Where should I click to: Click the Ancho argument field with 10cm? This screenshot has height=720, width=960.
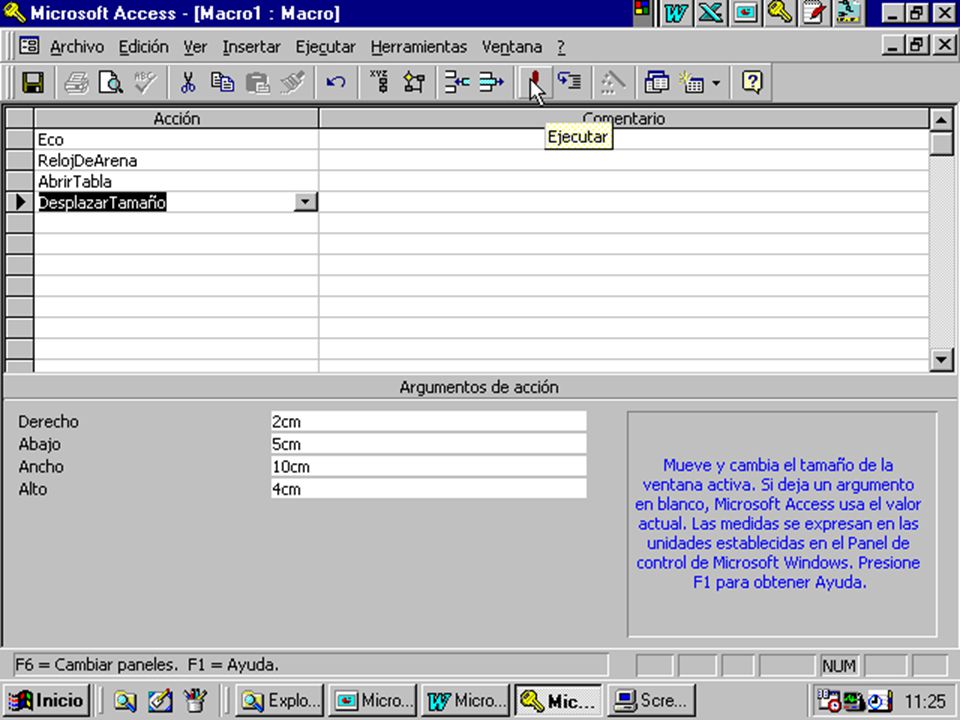tap(429, 467)
